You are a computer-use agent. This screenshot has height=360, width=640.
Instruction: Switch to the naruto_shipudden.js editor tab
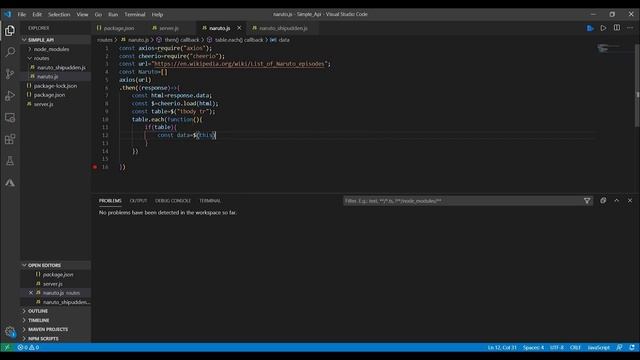coord(283,28)
